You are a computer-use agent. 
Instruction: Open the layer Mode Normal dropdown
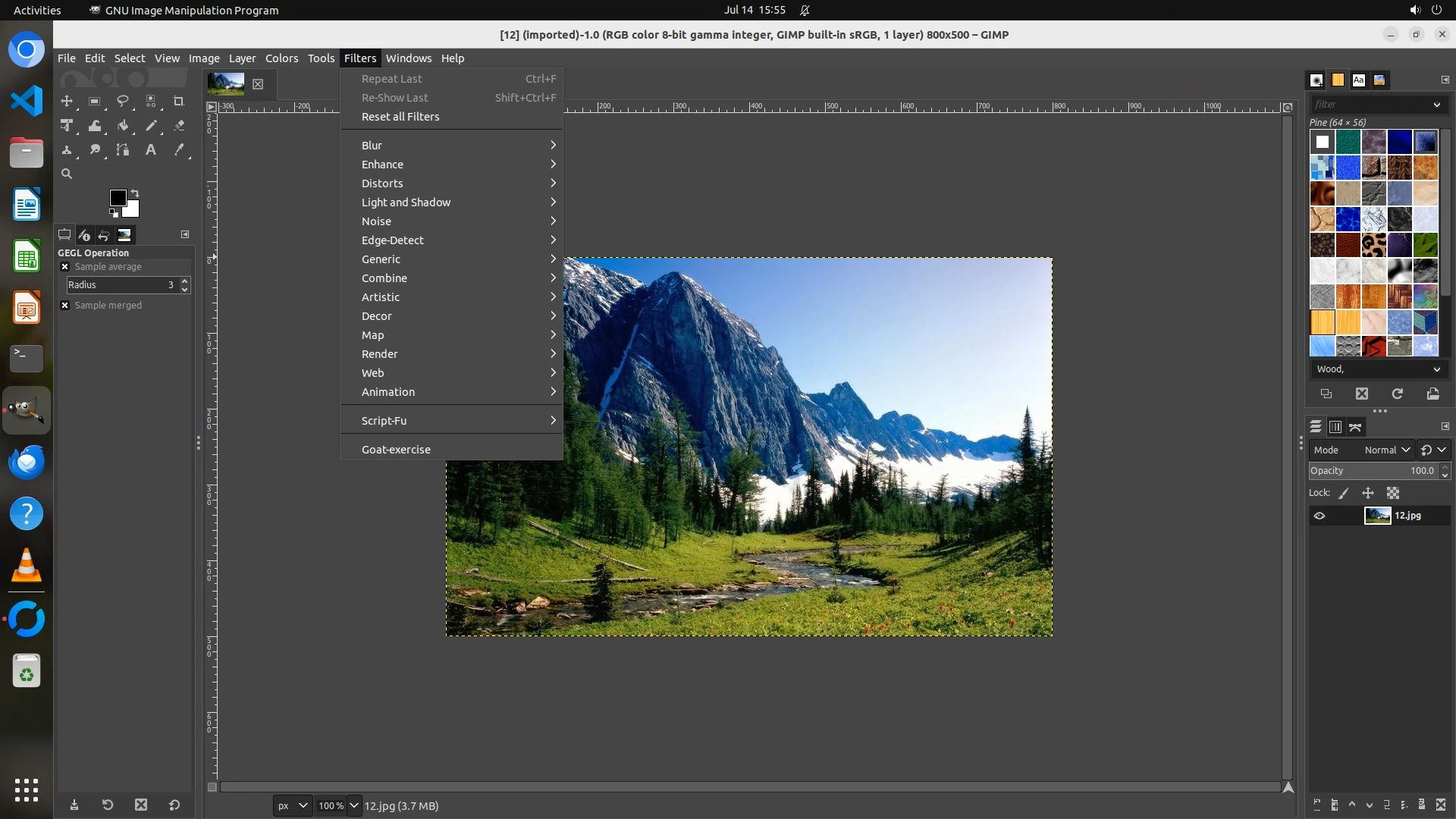pyautogui.click(x=1386, y=450)
